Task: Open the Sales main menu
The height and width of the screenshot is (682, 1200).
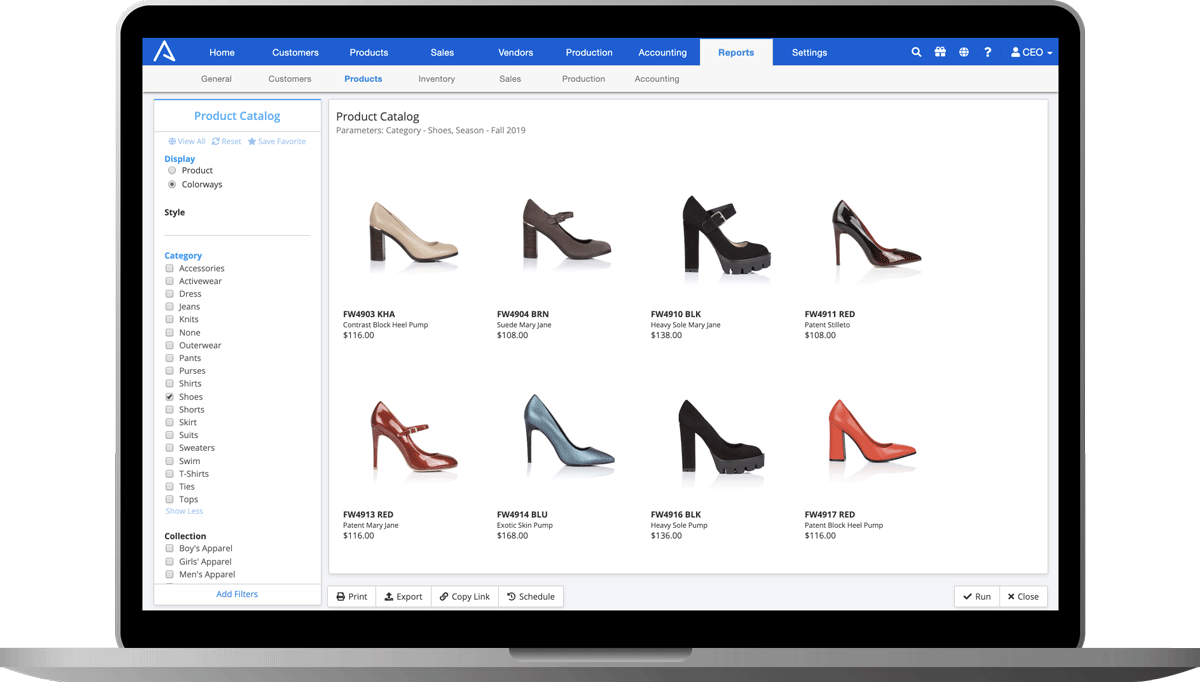Action: [x=442, y=52]
